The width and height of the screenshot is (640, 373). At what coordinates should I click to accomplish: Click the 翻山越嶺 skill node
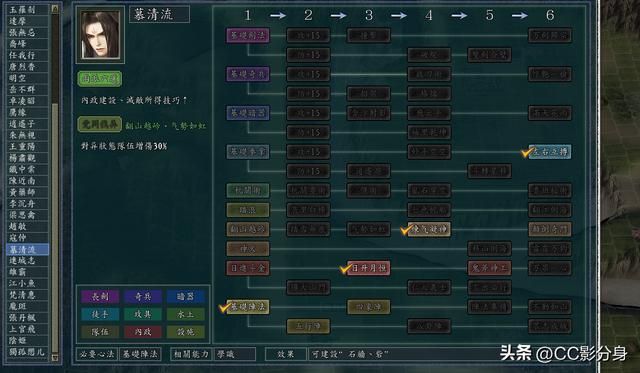(248, 229)
